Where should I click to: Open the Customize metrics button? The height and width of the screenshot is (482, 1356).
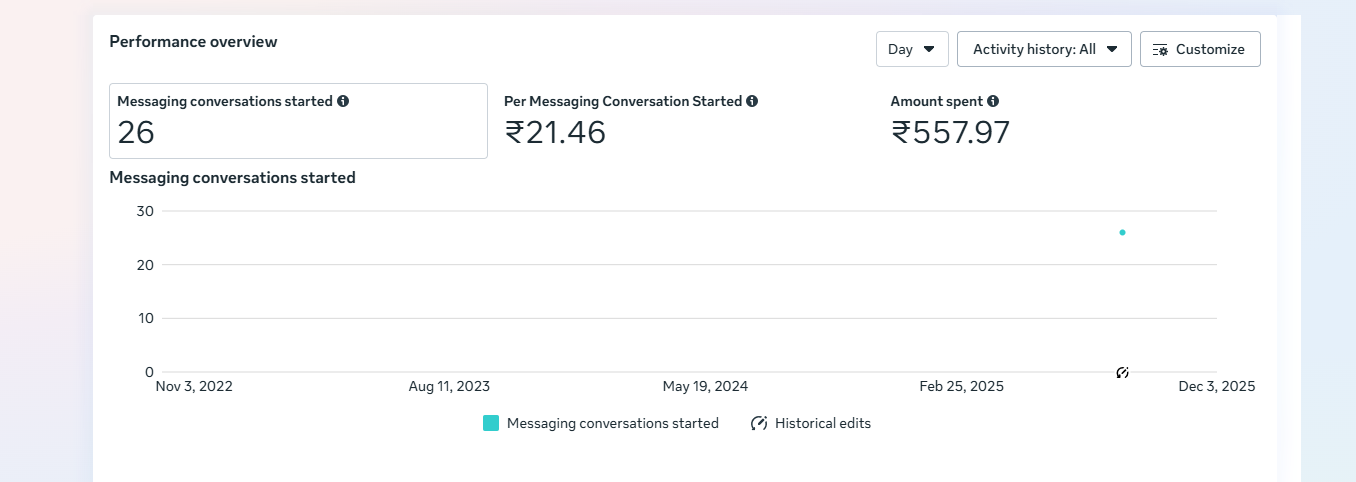point(1199,49)
